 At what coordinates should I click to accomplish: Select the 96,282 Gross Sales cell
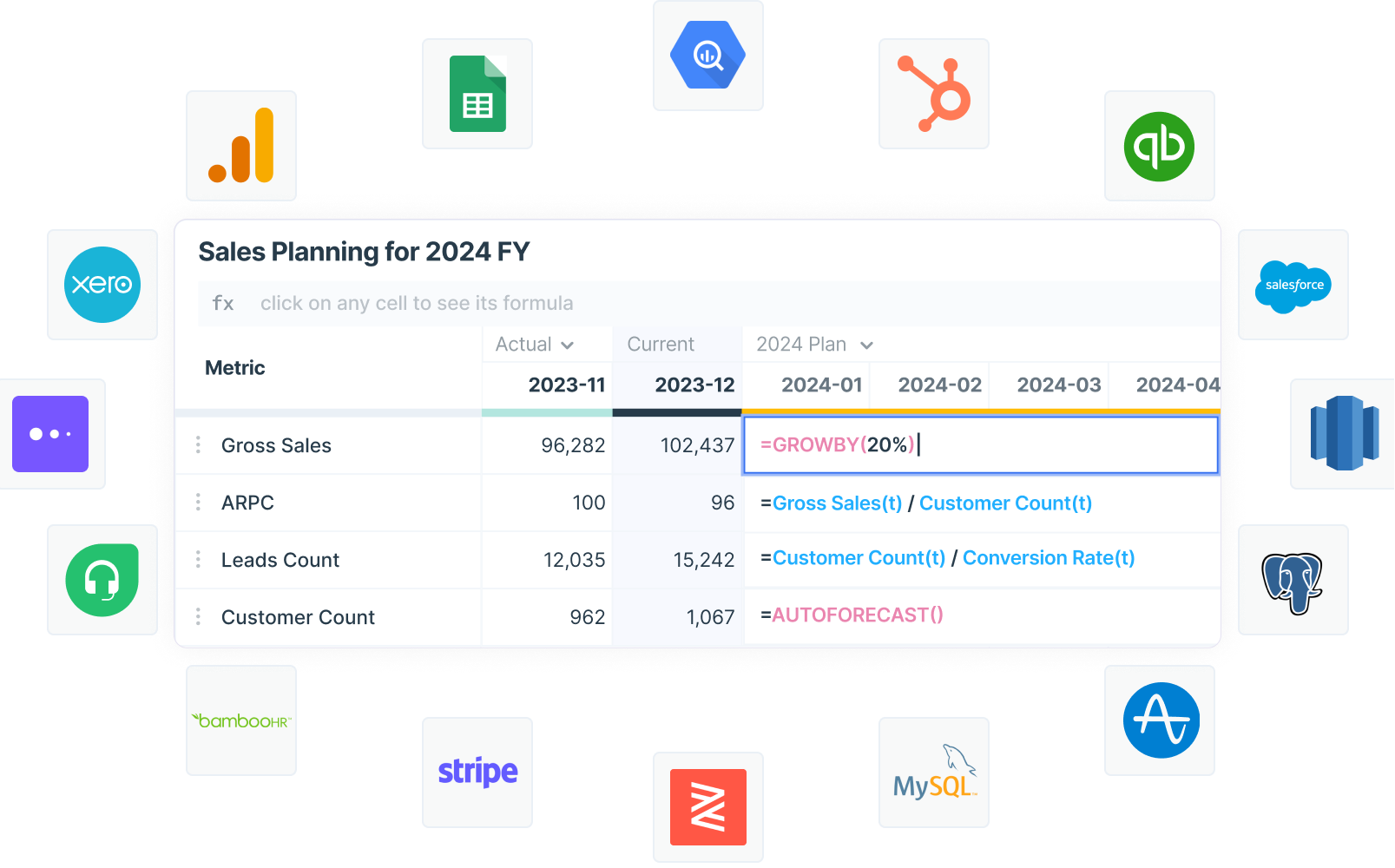pos(547,445)
